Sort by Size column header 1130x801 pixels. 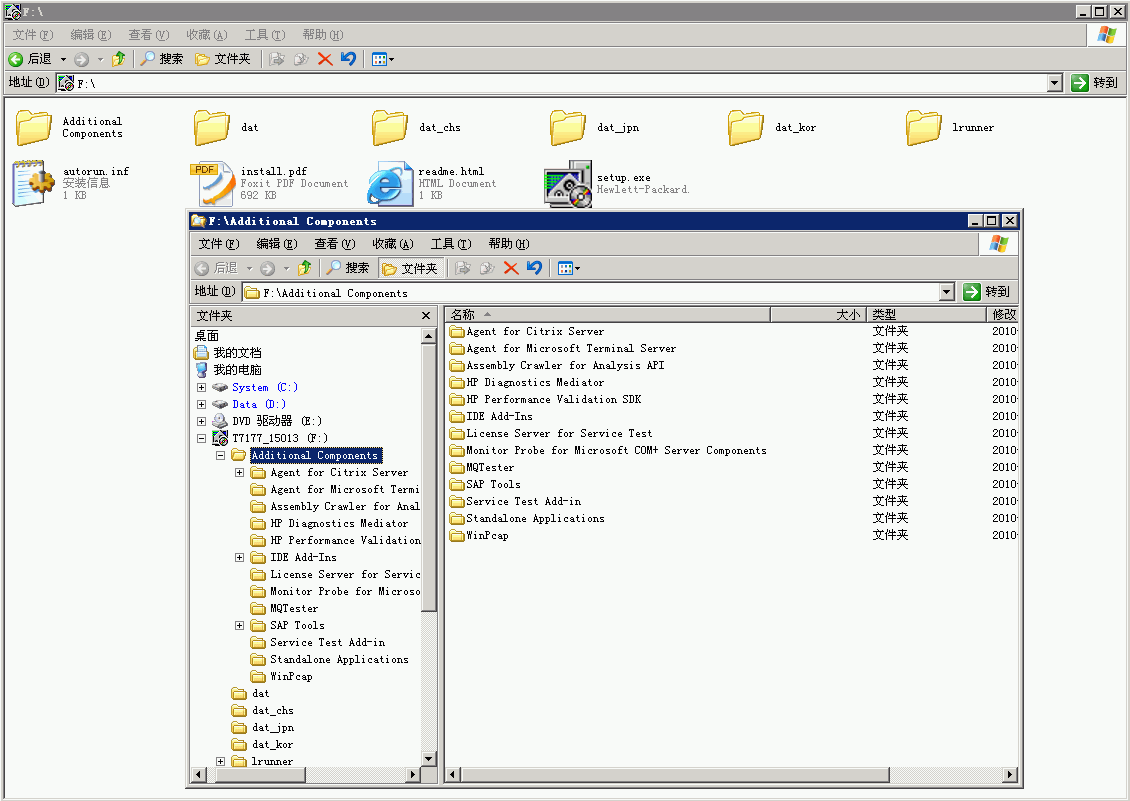[x=818, y=315]
